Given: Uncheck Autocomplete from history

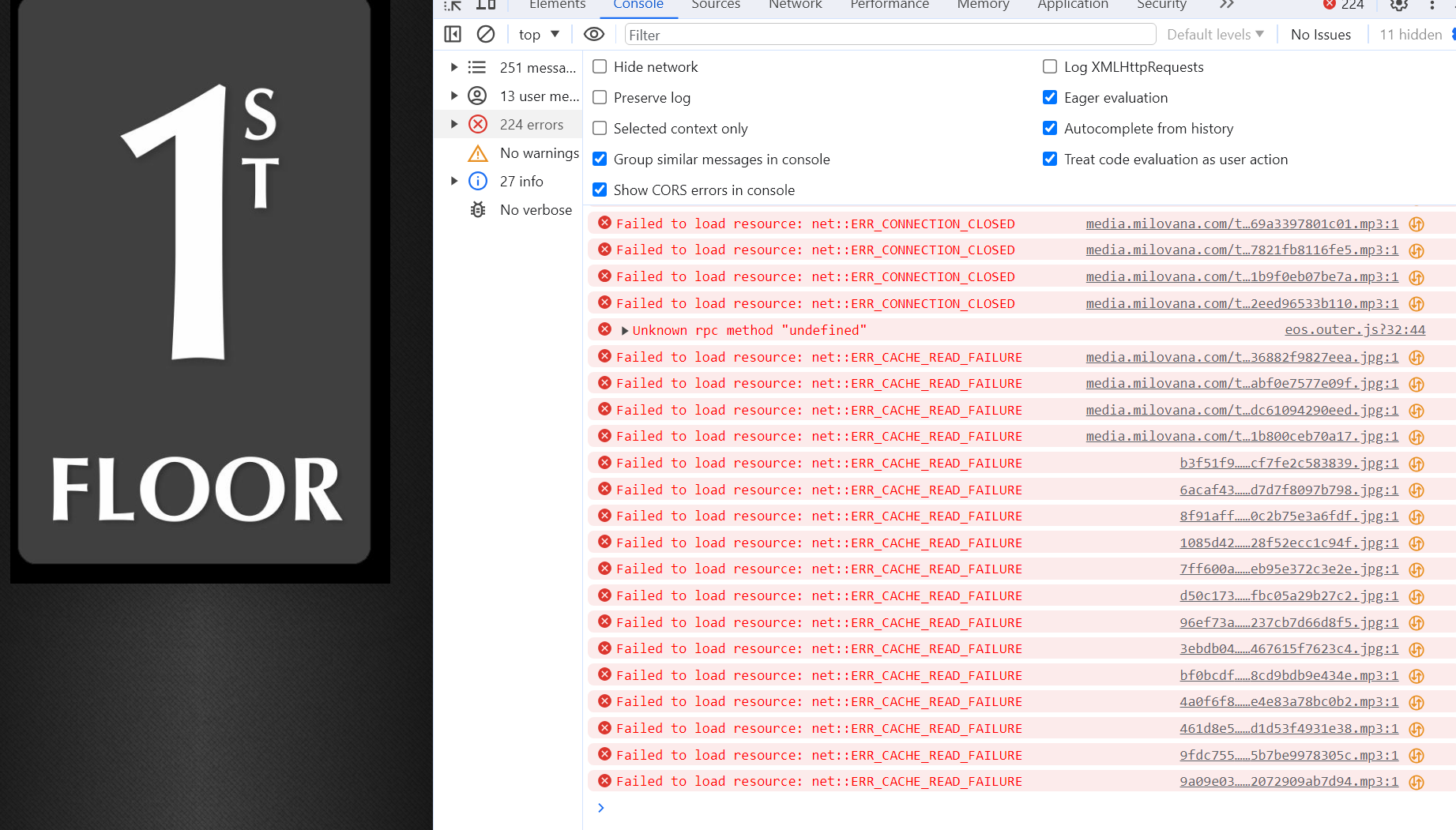Looking at the screenshot, I should pyautogui.click(x=1050, y=128).
